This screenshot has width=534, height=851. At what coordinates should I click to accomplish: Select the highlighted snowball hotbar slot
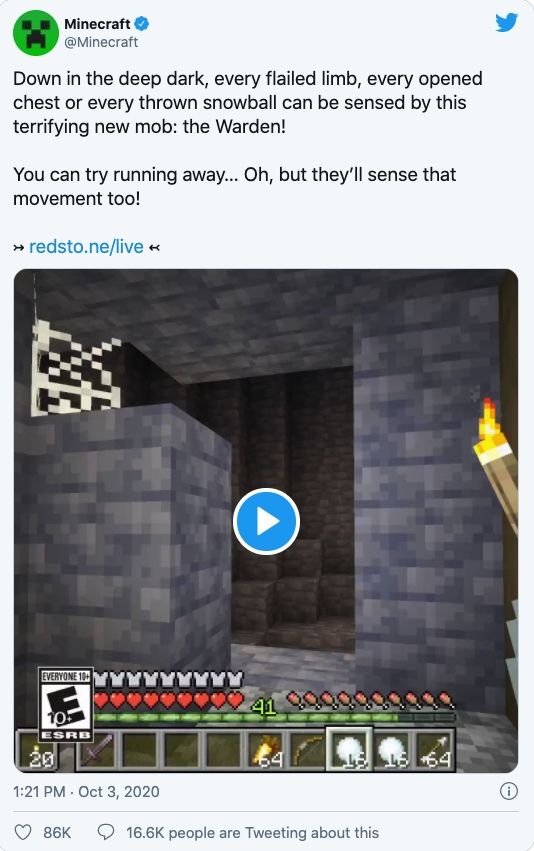(x=349, y=750)
